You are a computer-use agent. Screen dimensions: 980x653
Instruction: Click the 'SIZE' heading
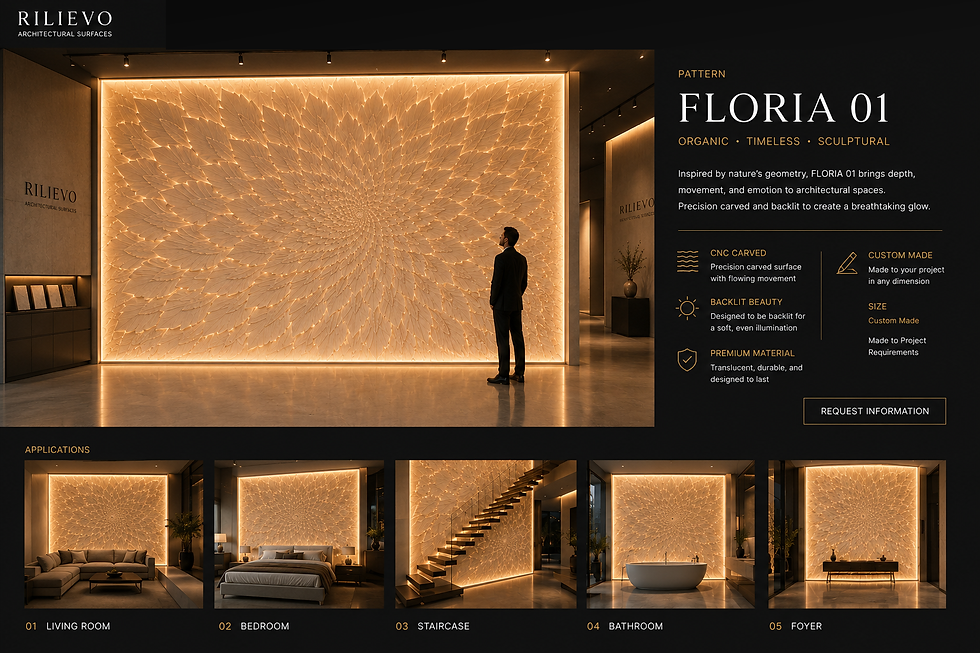coord(878,306)
